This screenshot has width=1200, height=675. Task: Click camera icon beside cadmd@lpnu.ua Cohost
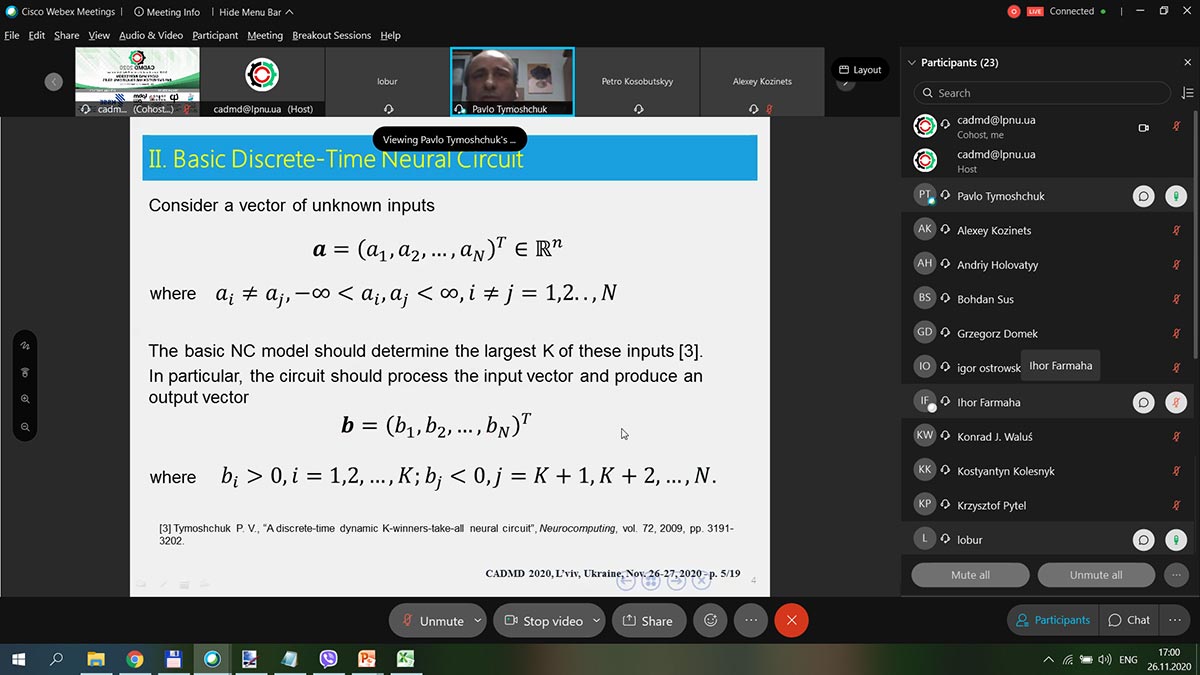coord(1143,127)
